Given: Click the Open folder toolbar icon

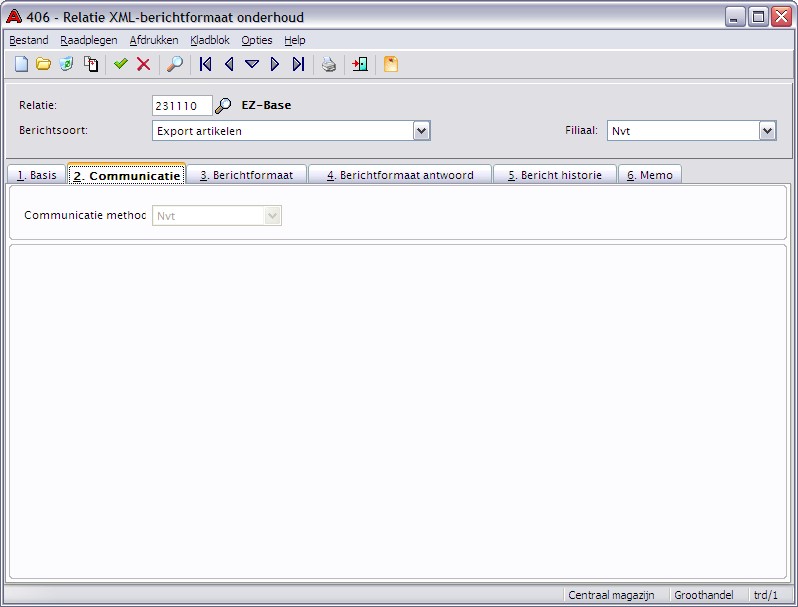Looking at the screenshot, I should [44, 64].
